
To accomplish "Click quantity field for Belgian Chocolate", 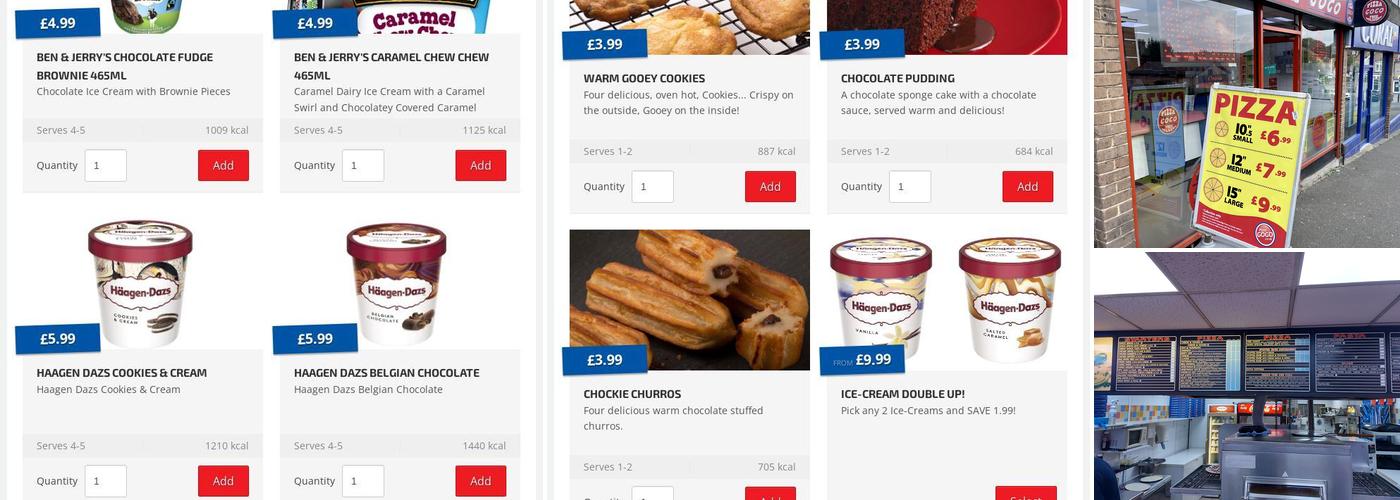I will [363, 481].
